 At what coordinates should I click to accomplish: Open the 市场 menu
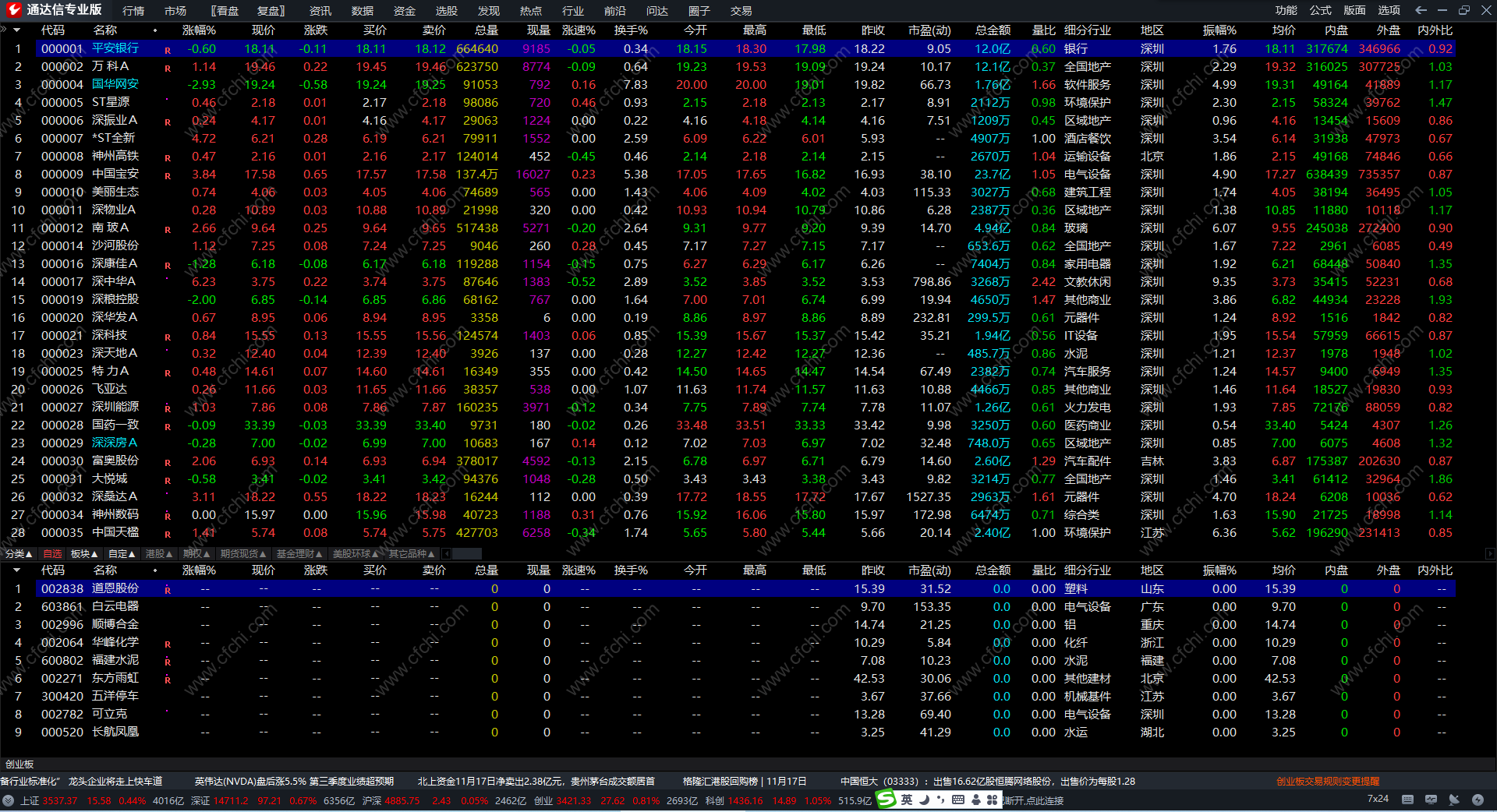tap(175, 11)
